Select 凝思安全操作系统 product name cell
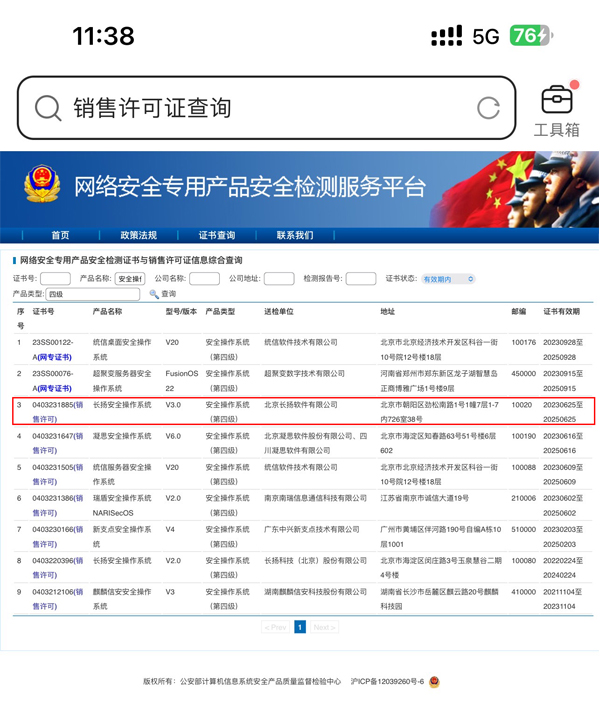This screenshot has height=721, width=600. click(x=122, y=436)
